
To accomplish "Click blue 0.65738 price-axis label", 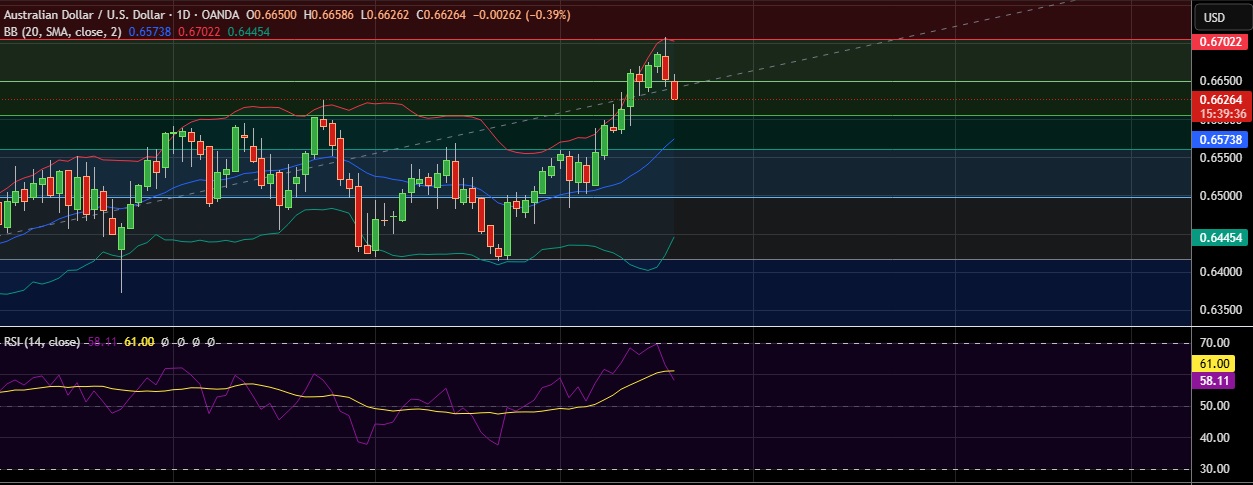I will click(x=1218, y=140).
